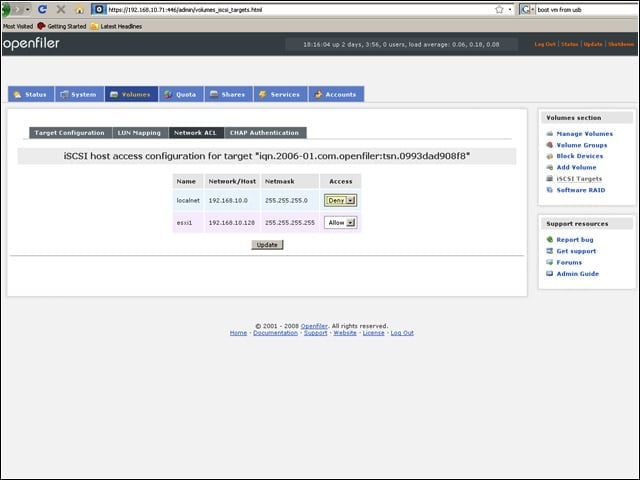Bookmark this page with the star icon

click(x=499, y=9)
